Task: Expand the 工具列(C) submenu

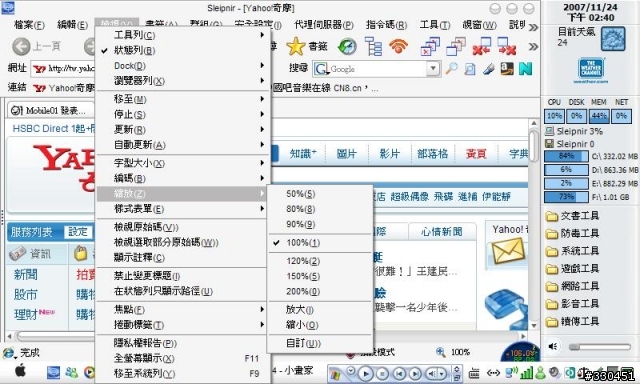Action: tap(183, 35)
